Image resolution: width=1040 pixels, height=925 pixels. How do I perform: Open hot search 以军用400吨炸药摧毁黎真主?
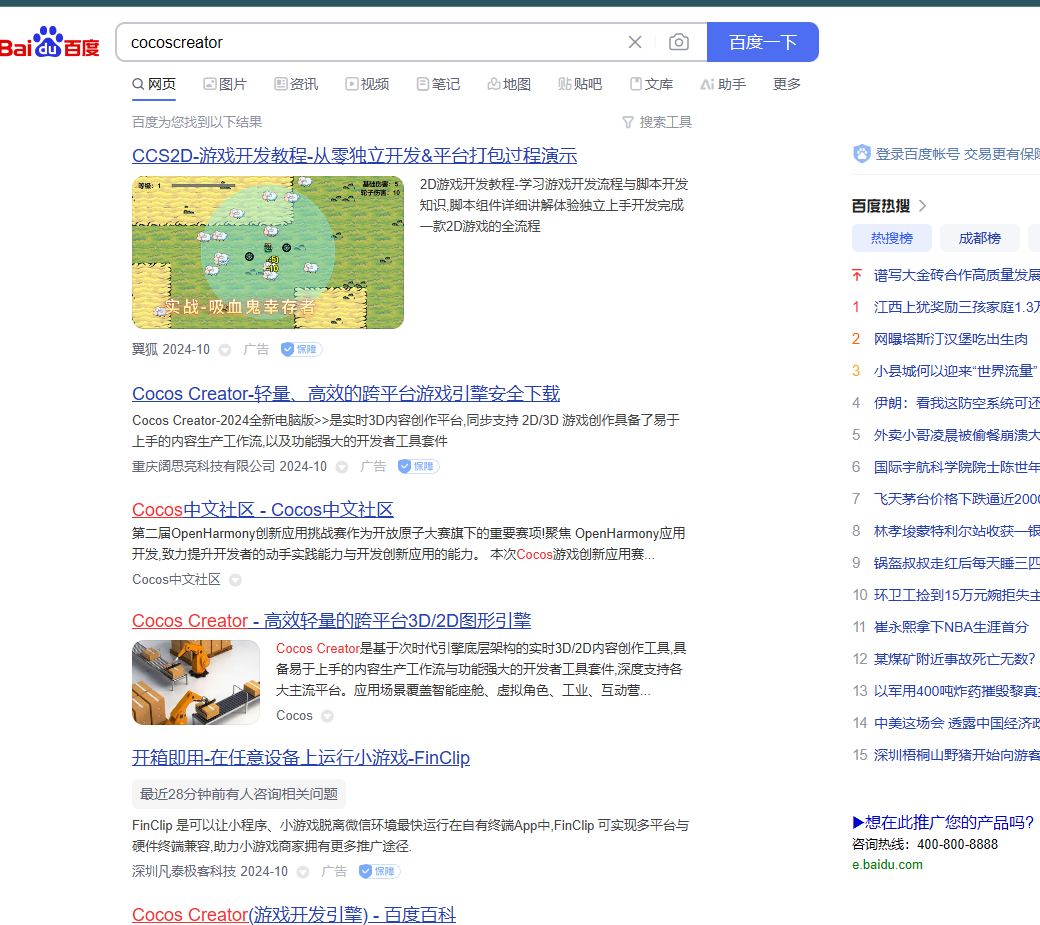pos(956,691)
